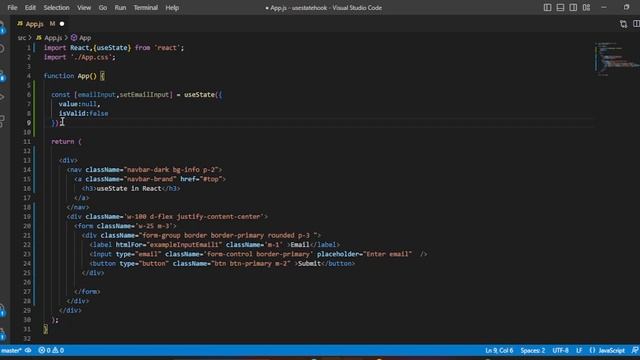Click 'useState' in the import on line 1
Viewport: 640px width, 360px height.
tap(112, 48)
